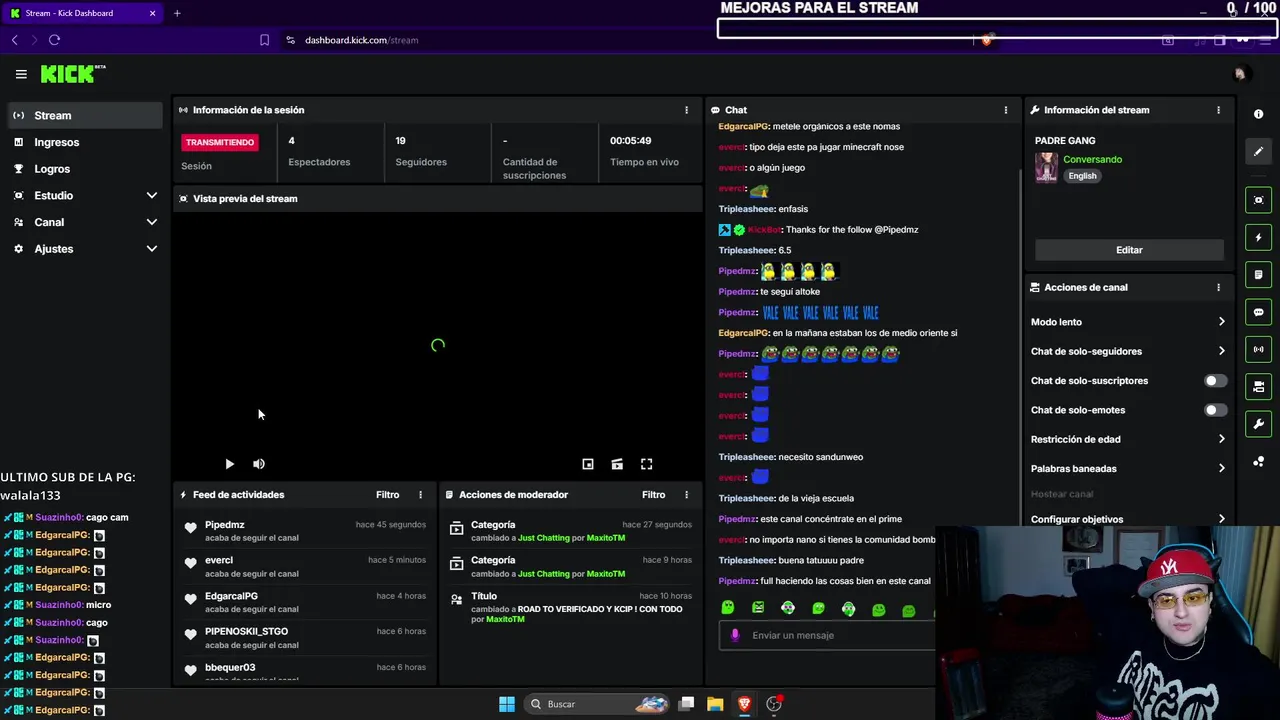Open Modo lento settings
The width and height of the screenshot is (1280, 720).
[x=1128, y=322]
